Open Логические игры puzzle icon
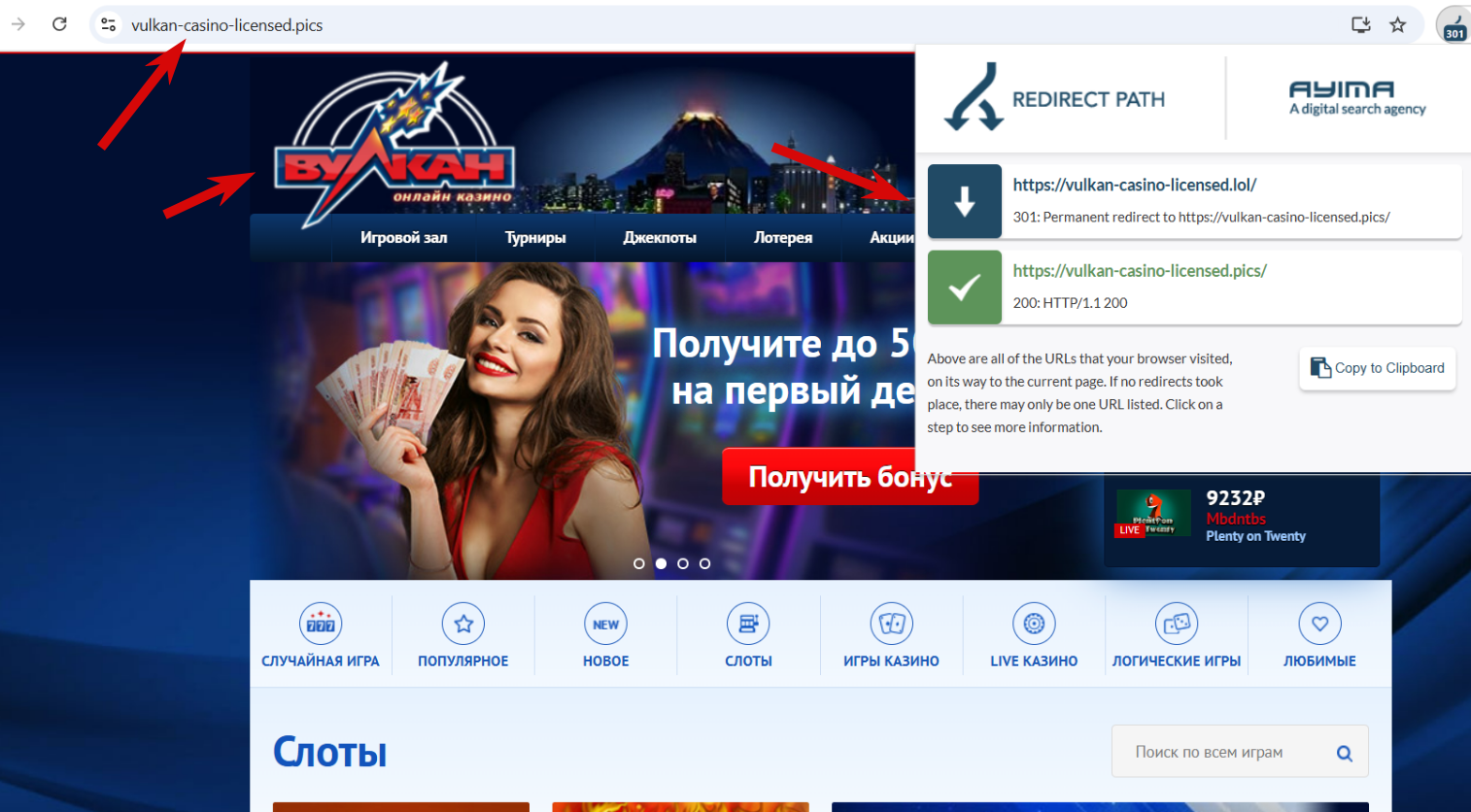This screenshot has height=812, width=1471. (x=1177, y=624)
